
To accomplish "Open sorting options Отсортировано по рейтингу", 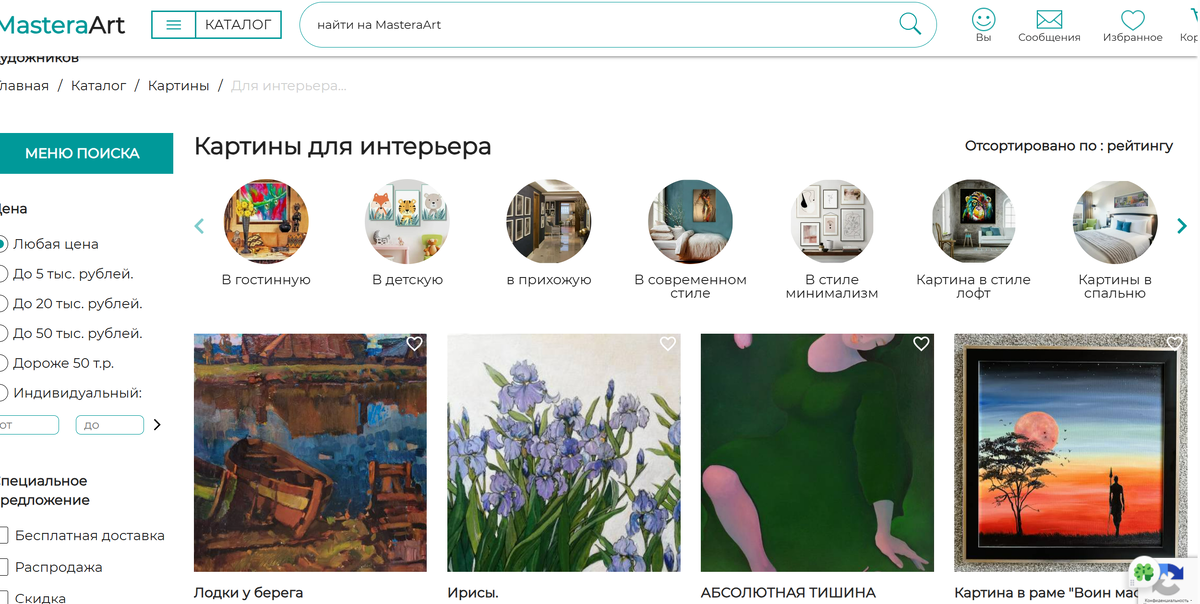I will click(1069, 146).
